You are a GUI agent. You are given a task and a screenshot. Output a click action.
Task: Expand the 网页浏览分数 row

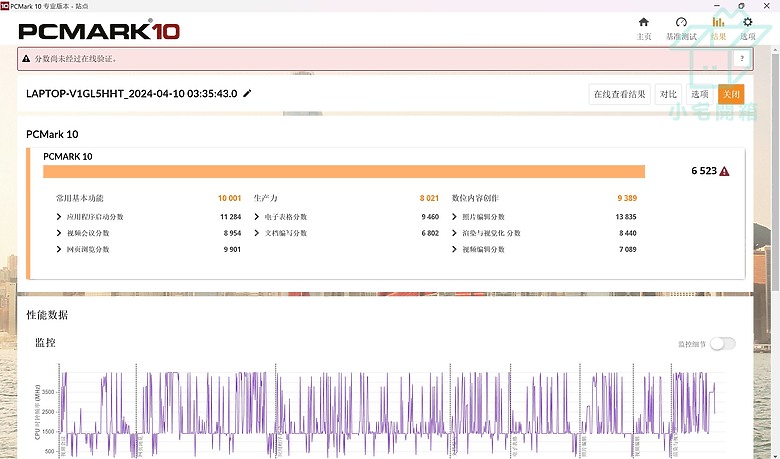[x=59, y=249]
